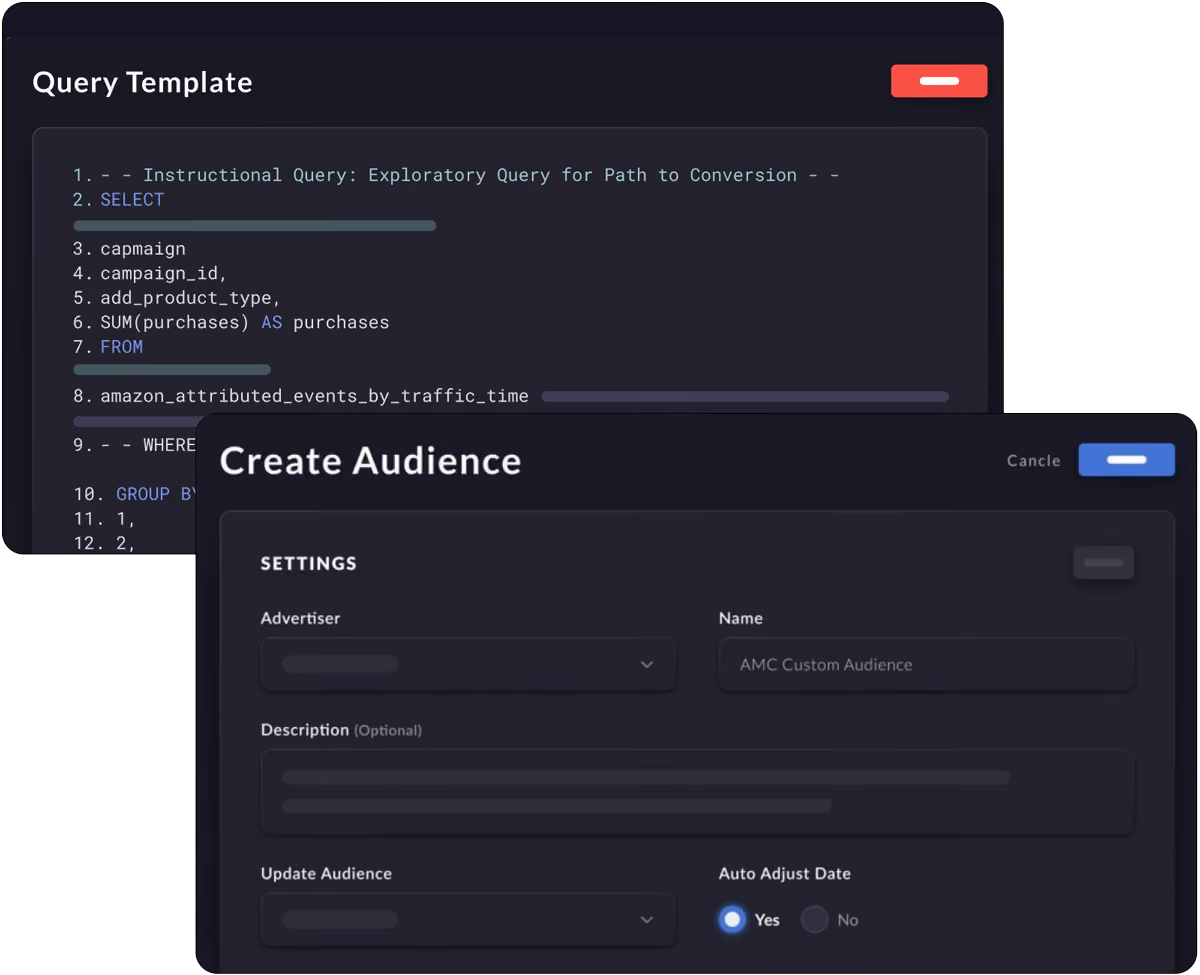Click 'add_product_type,' on query line 5
The width and height of the screenshot is (1200, 975).
(x=190, y=298)
